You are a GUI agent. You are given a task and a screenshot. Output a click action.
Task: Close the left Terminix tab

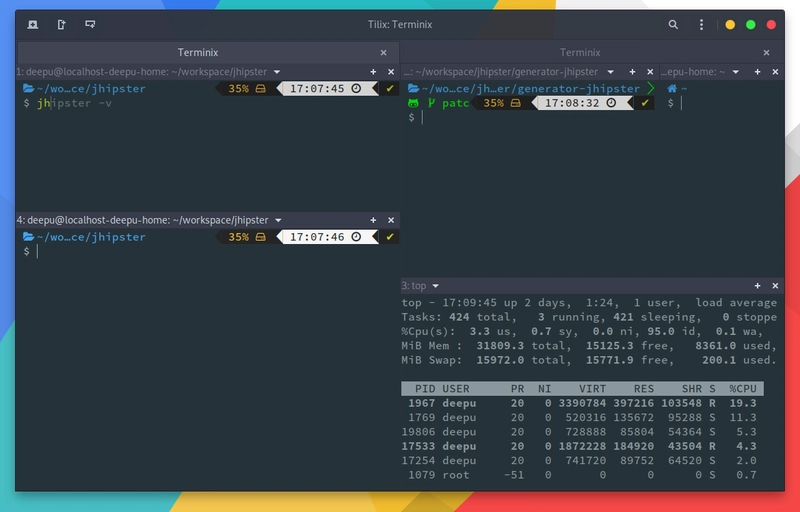point(384,53)
